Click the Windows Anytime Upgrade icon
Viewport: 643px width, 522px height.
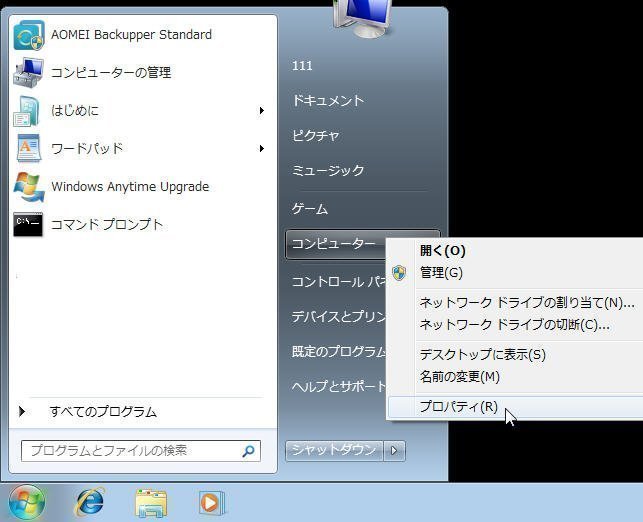click(29, 187)
